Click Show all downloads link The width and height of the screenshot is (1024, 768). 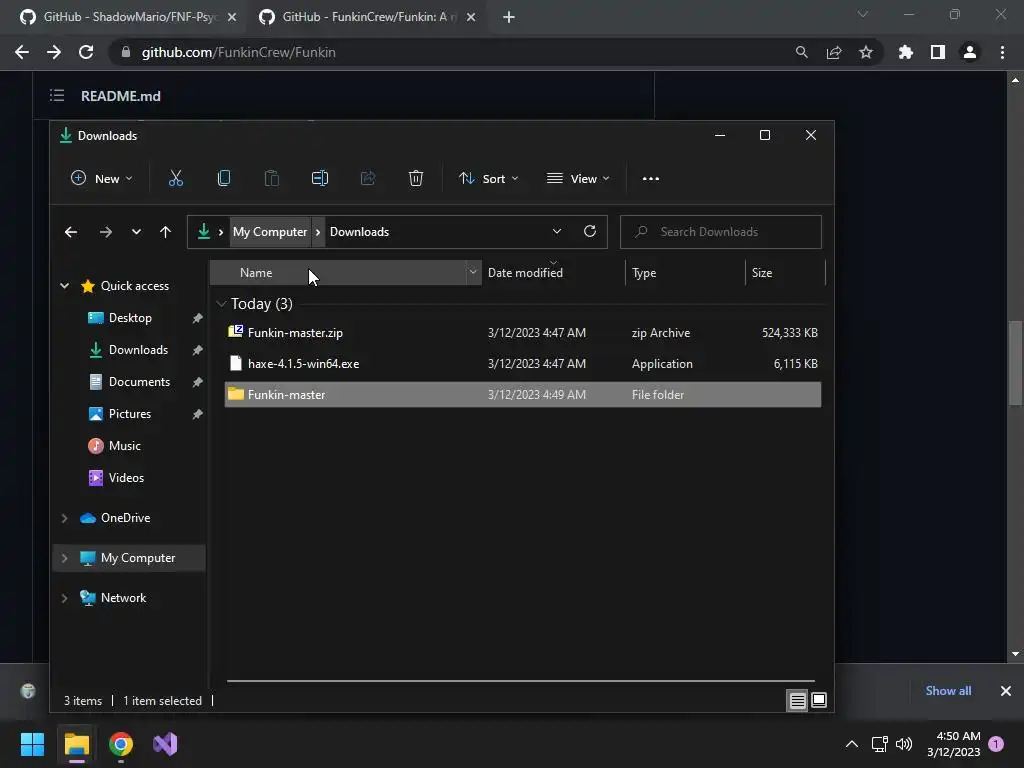pyautogui.click(x=948, y=690)
